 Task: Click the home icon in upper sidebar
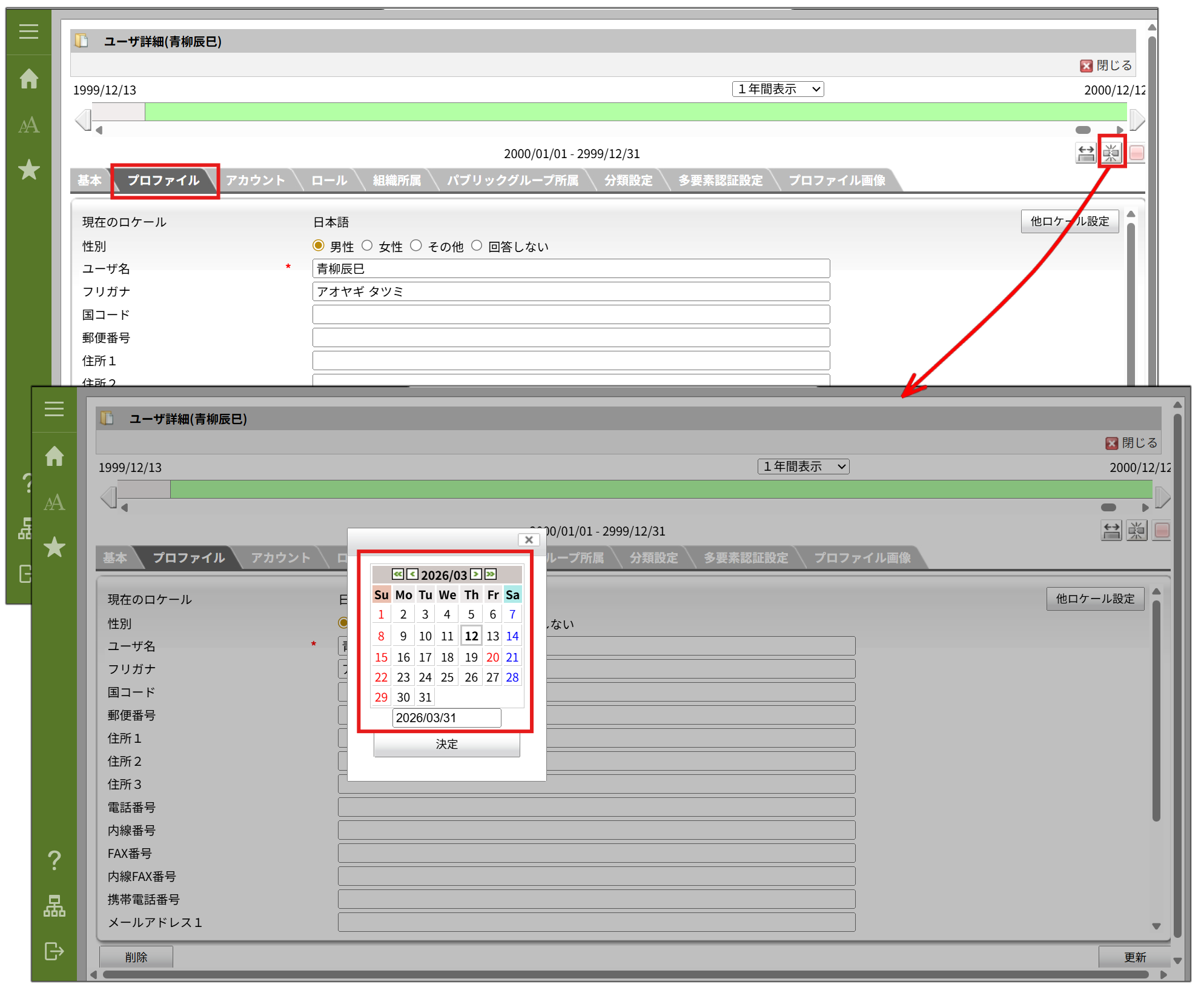[28, 79]
